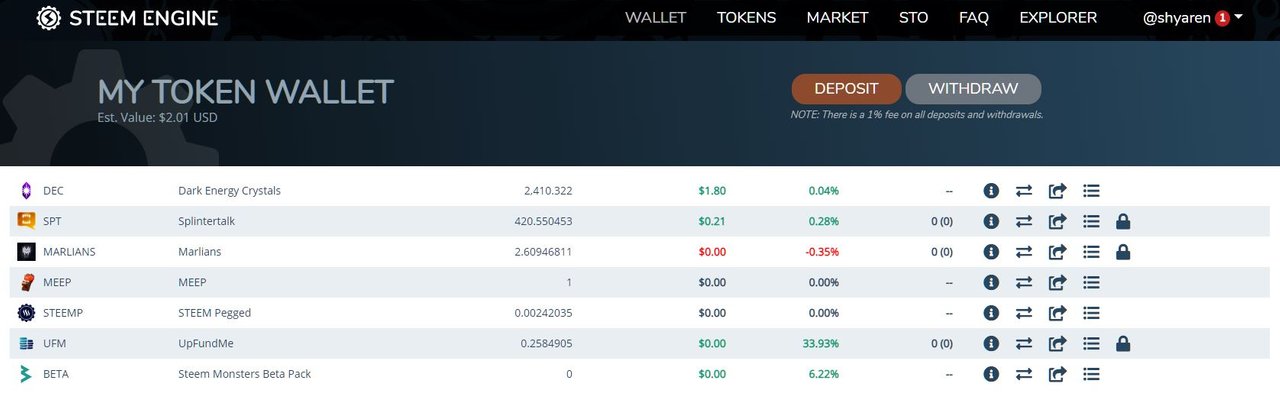Stake SPT using lock icon
The width and height of the screenshot is (1280, 404).
[x=1123, y=222]
